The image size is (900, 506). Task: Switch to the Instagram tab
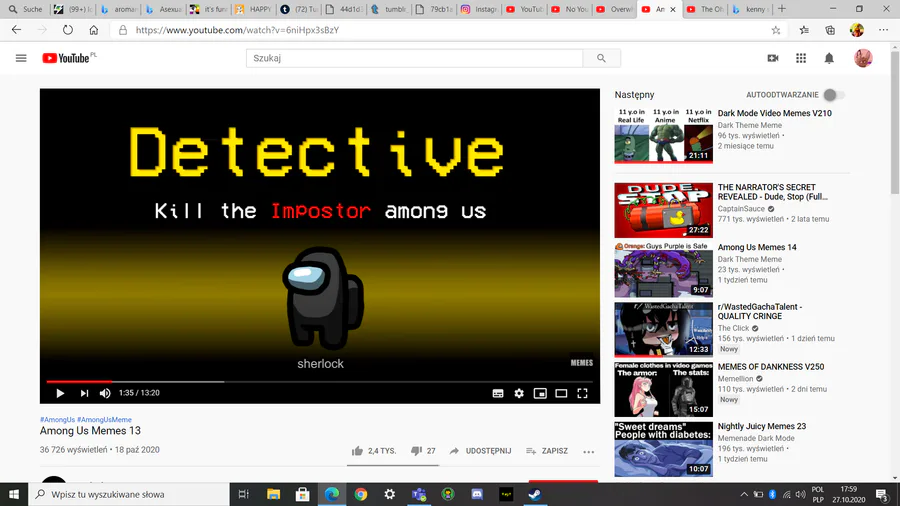[479, 9]
